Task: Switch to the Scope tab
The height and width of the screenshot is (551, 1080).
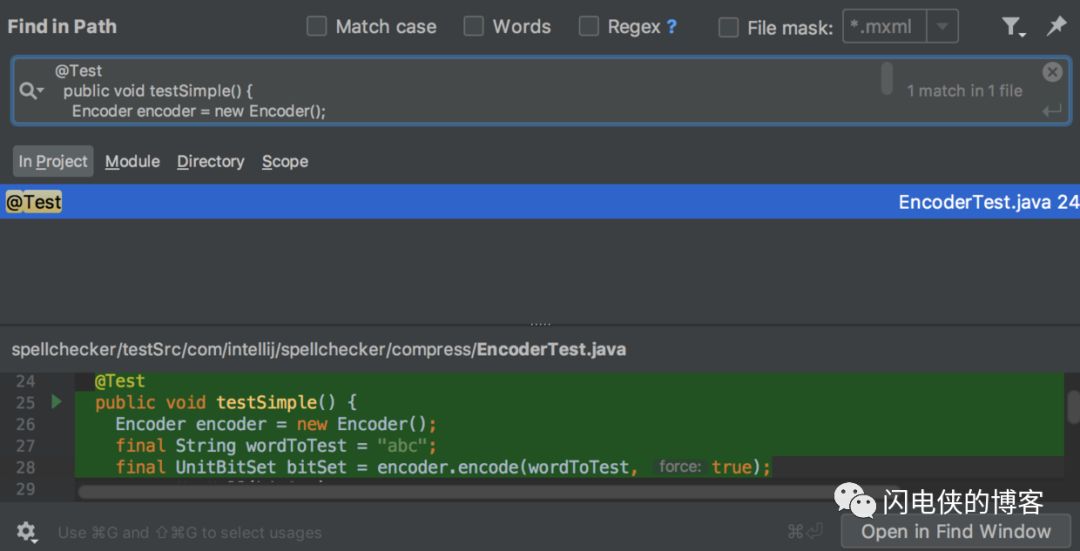Action: (x=285, y=161)
